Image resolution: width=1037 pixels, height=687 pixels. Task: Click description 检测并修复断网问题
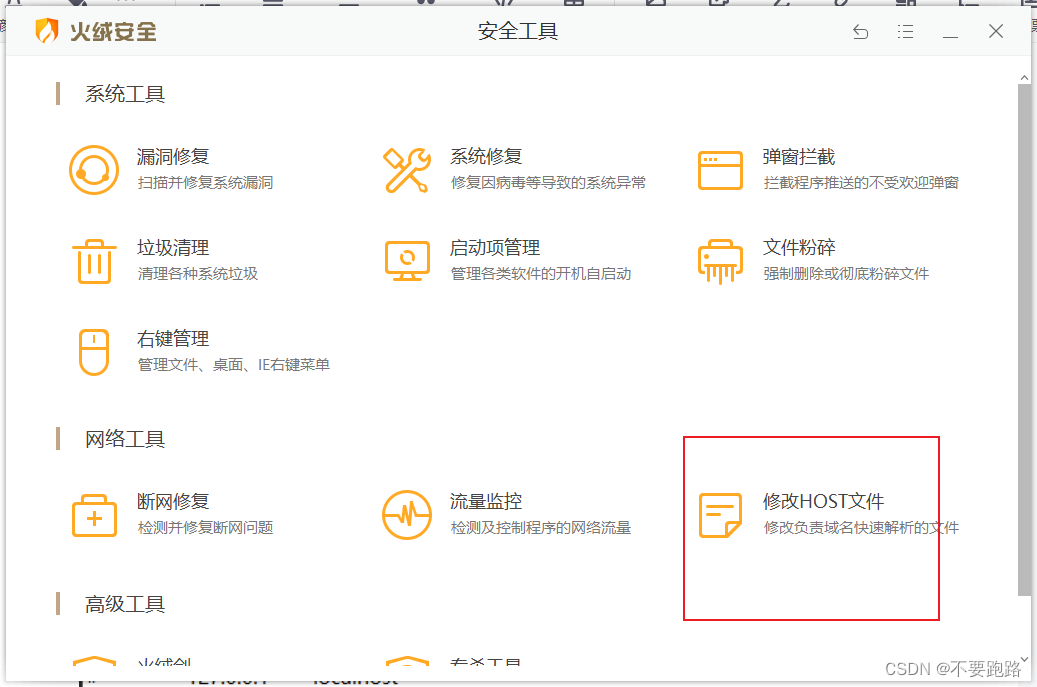pyautogui.click(x=205, y=528)
